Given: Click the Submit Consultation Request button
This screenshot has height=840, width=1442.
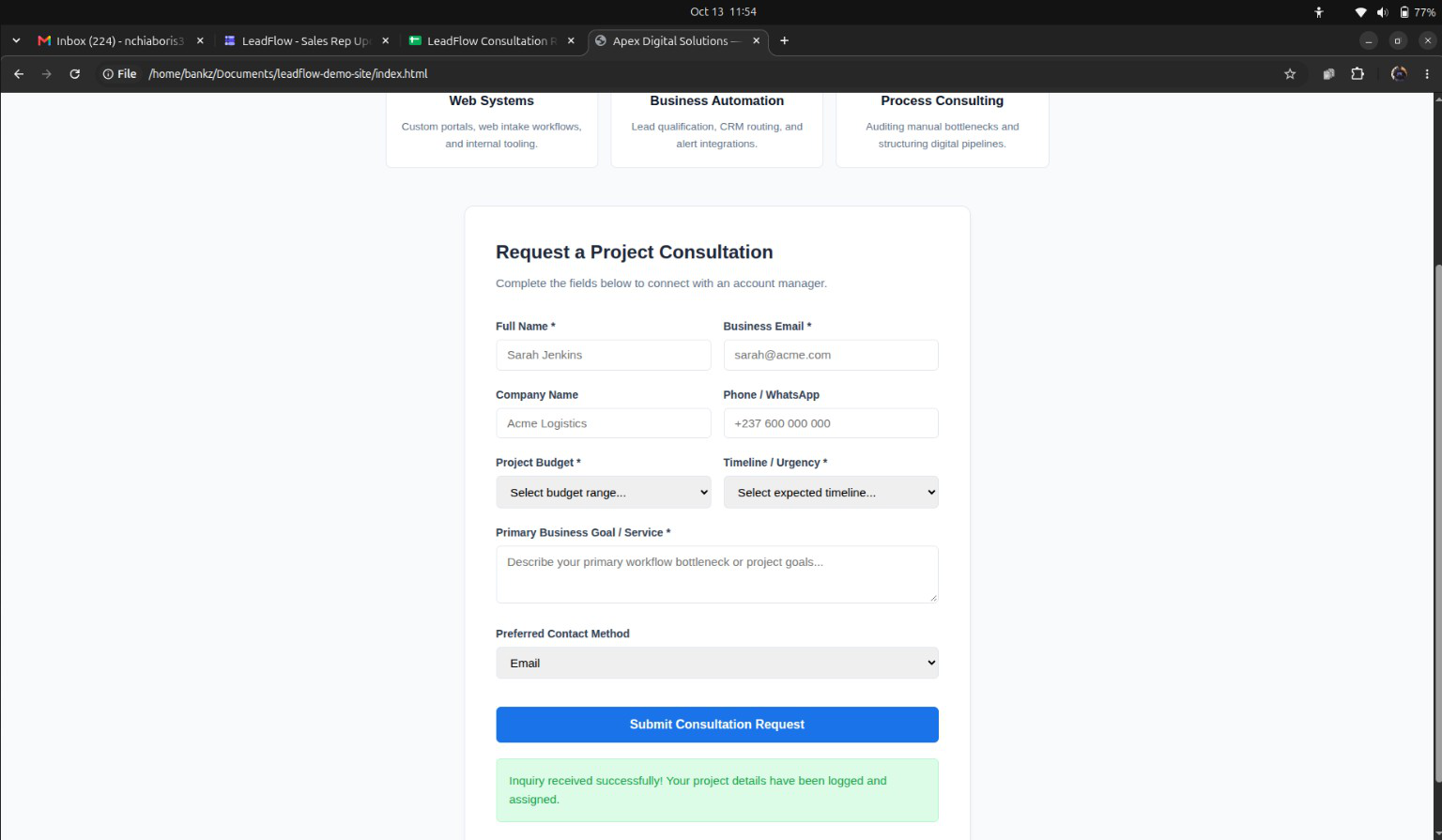Looking at the screenshot, I should click(717, 725).
